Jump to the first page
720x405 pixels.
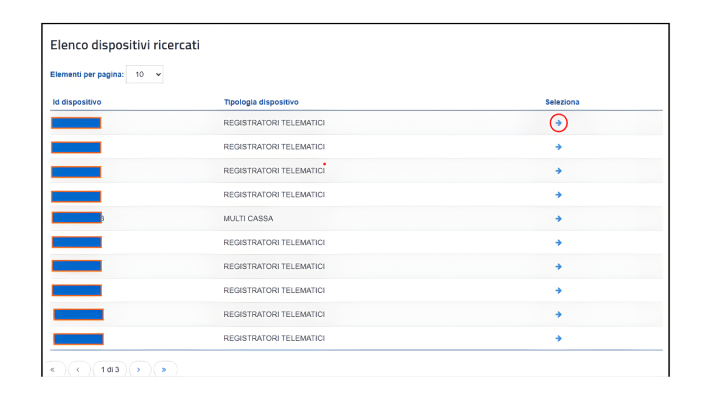click(x=54, y=369)
